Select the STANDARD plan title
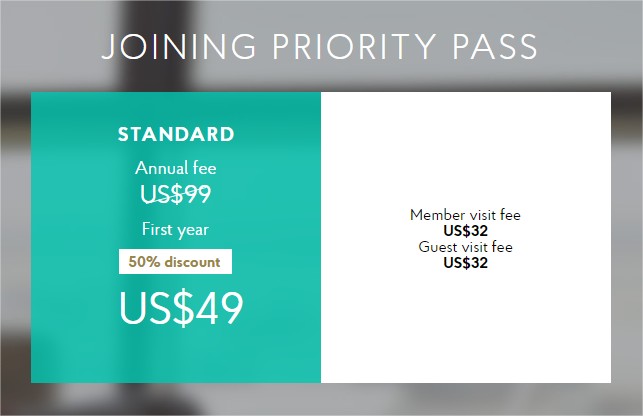Screen dimensions: 643x416 pyautogui.click(x=176, y=134)
